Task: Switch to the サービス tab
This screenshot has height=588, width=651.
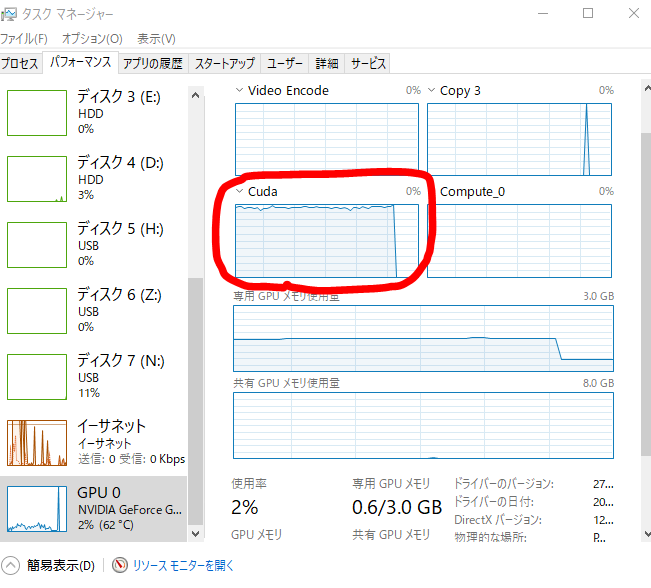Action: pos(368,64)
